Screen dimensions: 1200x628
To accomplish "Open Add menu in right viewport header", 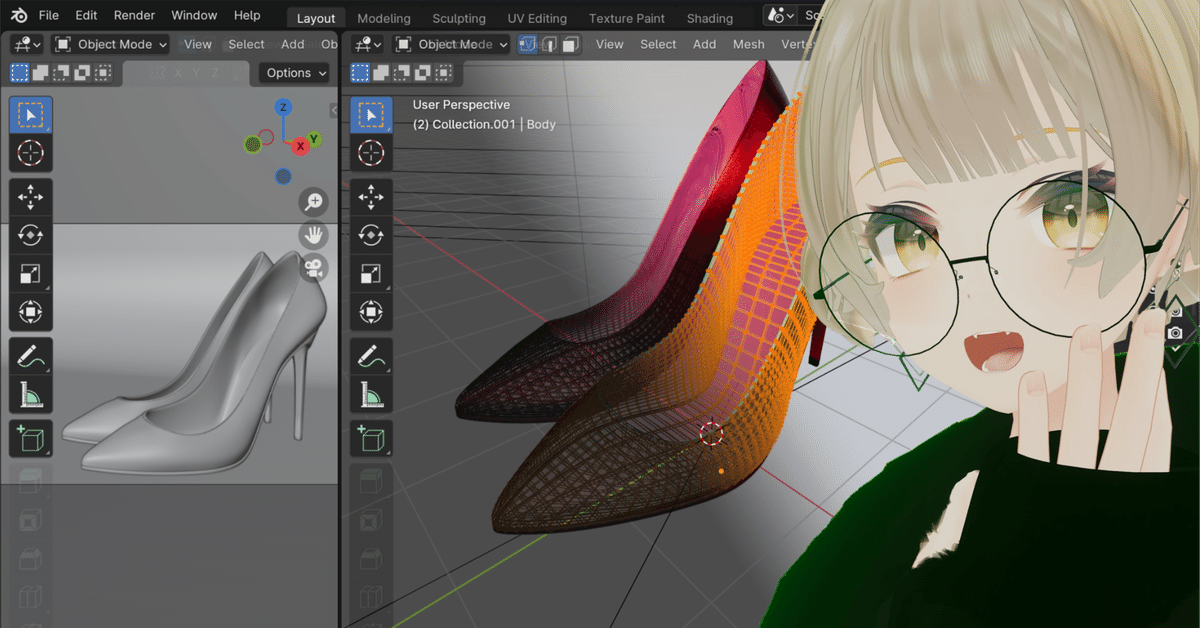I will tap(705, 44).
